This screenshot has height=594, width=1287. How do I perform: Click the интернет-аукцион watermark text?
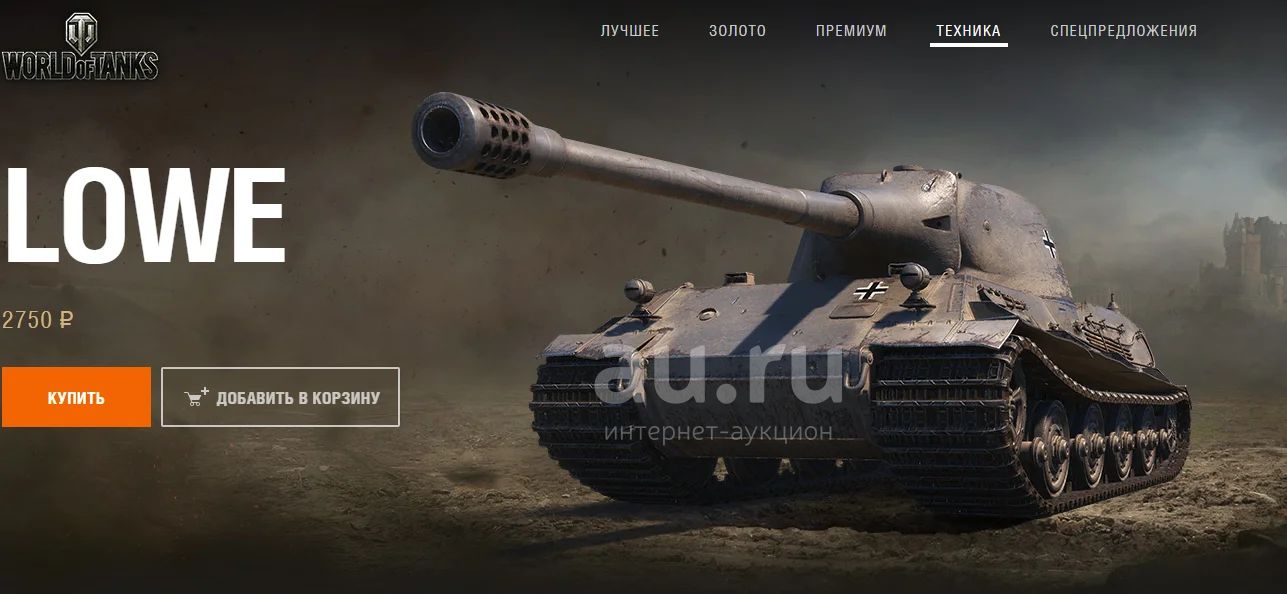[718, 431]
